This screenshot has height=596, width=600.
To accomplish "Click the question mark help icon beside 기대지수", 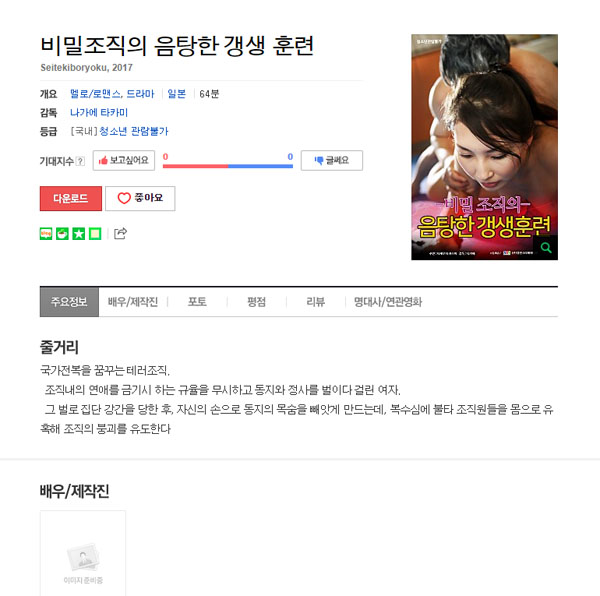I will pos(80,161).
